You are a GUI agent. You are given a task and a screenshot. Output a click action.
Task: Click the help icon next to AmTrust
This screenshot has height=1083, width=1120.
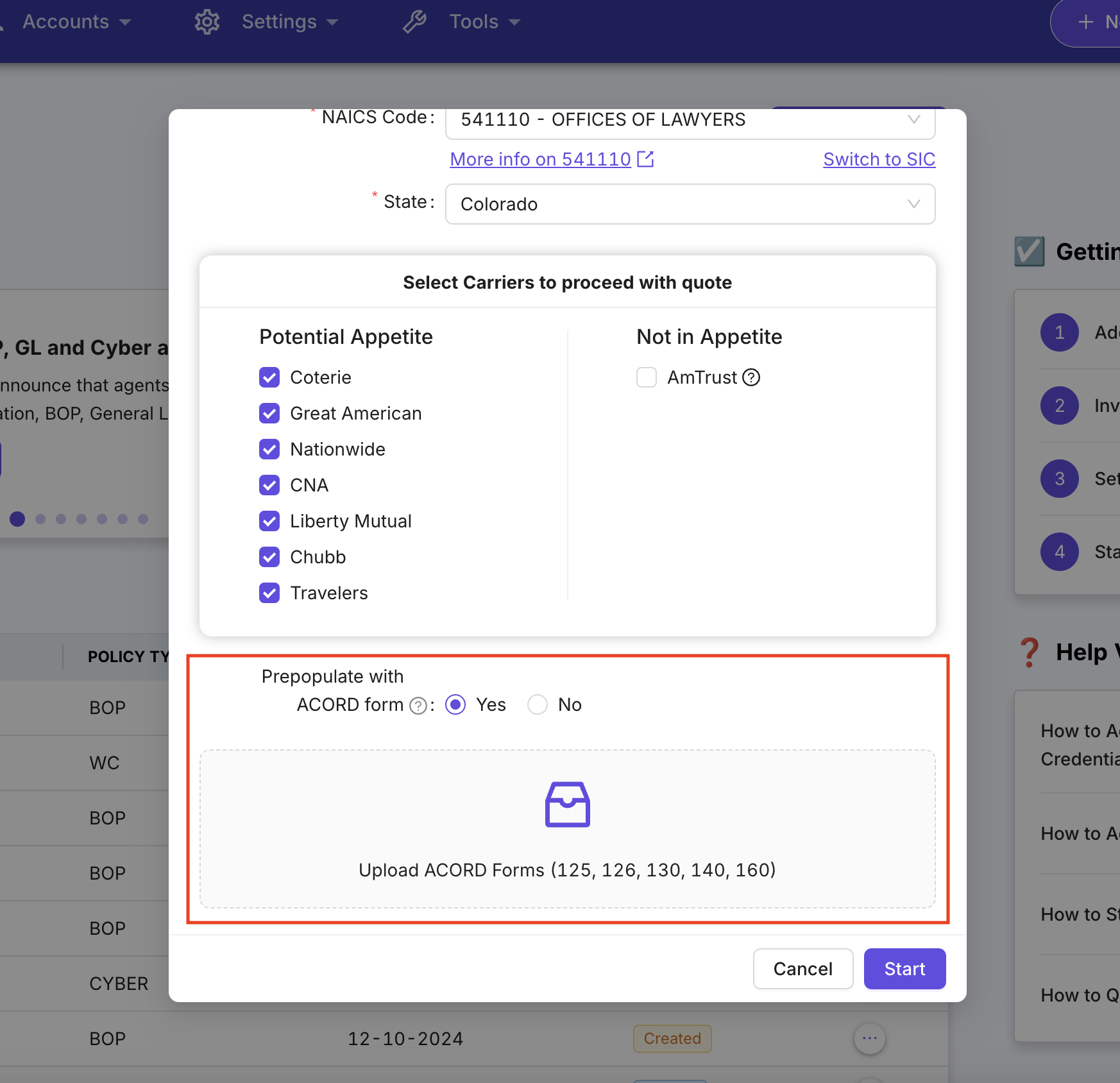point(751,377)
